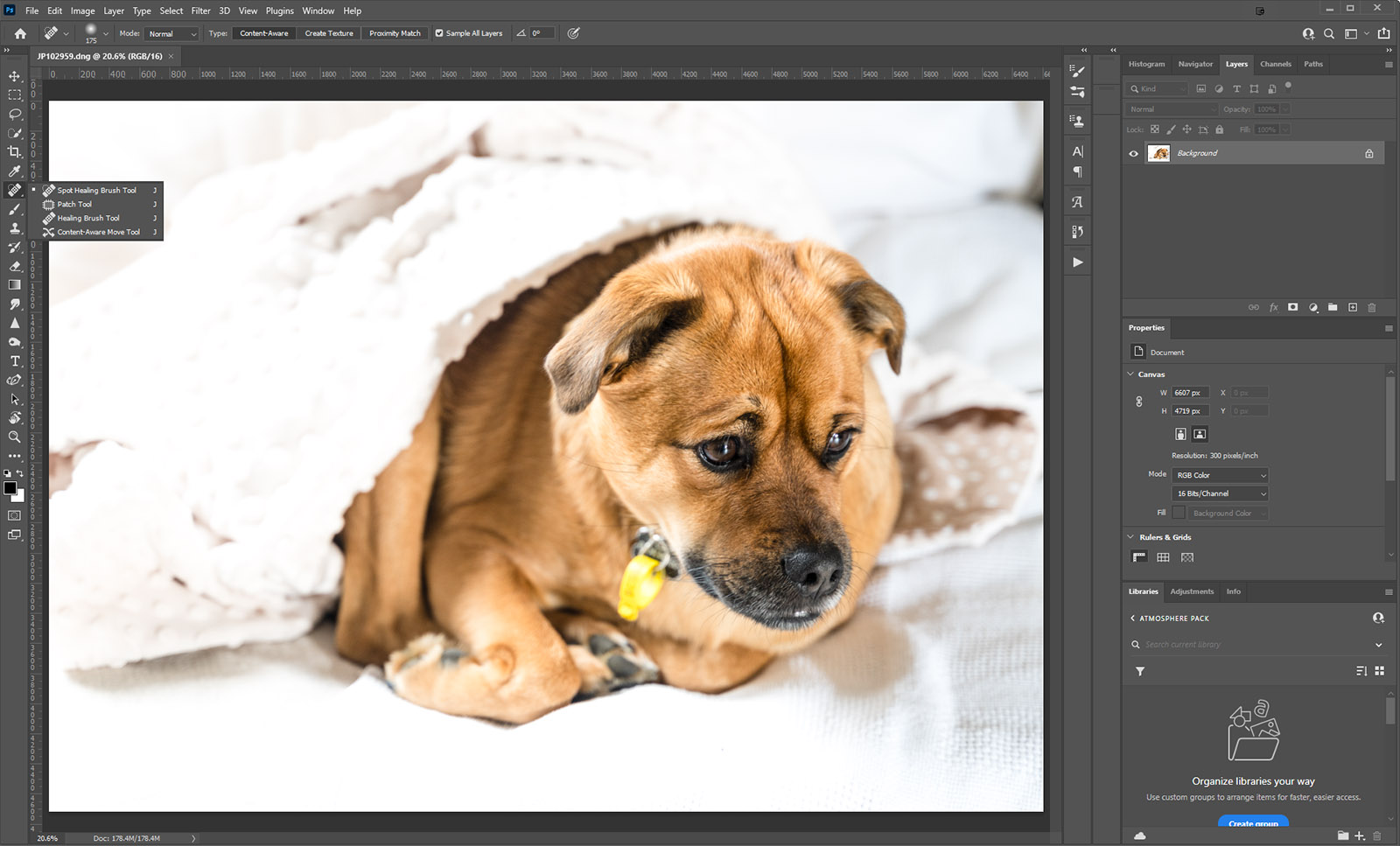1400x846 pixels.
Task: Click the foreground color swatch
Action: (x=10, y=488)
